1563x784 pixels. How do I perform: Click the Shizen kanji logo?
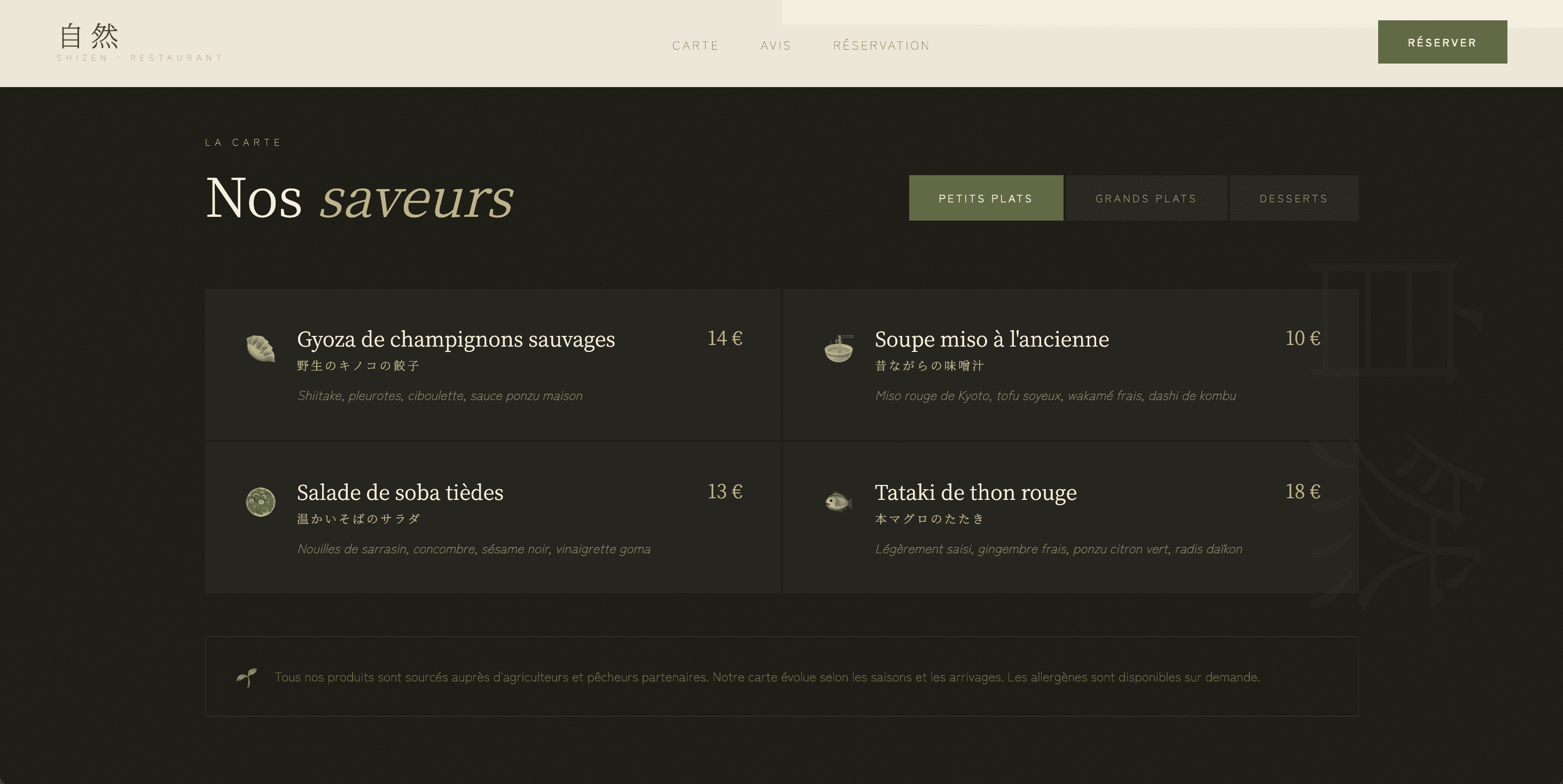pos(89,36)
